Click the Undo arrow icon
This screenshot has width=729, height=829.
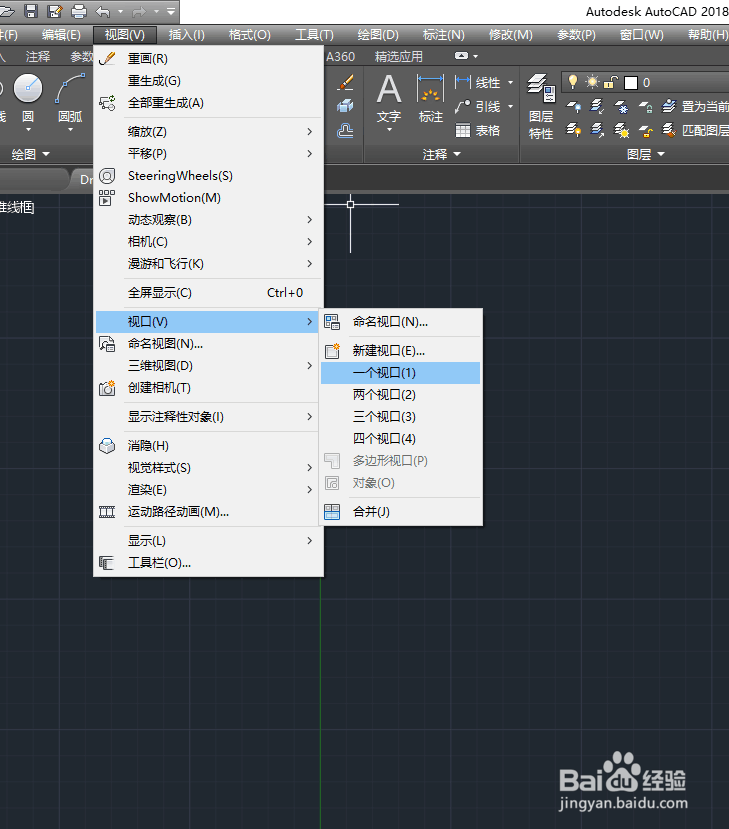click(103, 11)
